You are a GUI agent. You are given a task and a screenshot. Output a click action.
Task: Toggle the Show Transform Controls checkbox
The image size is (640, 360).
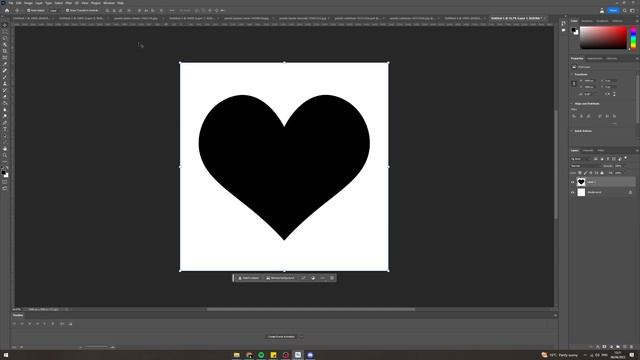67,11
